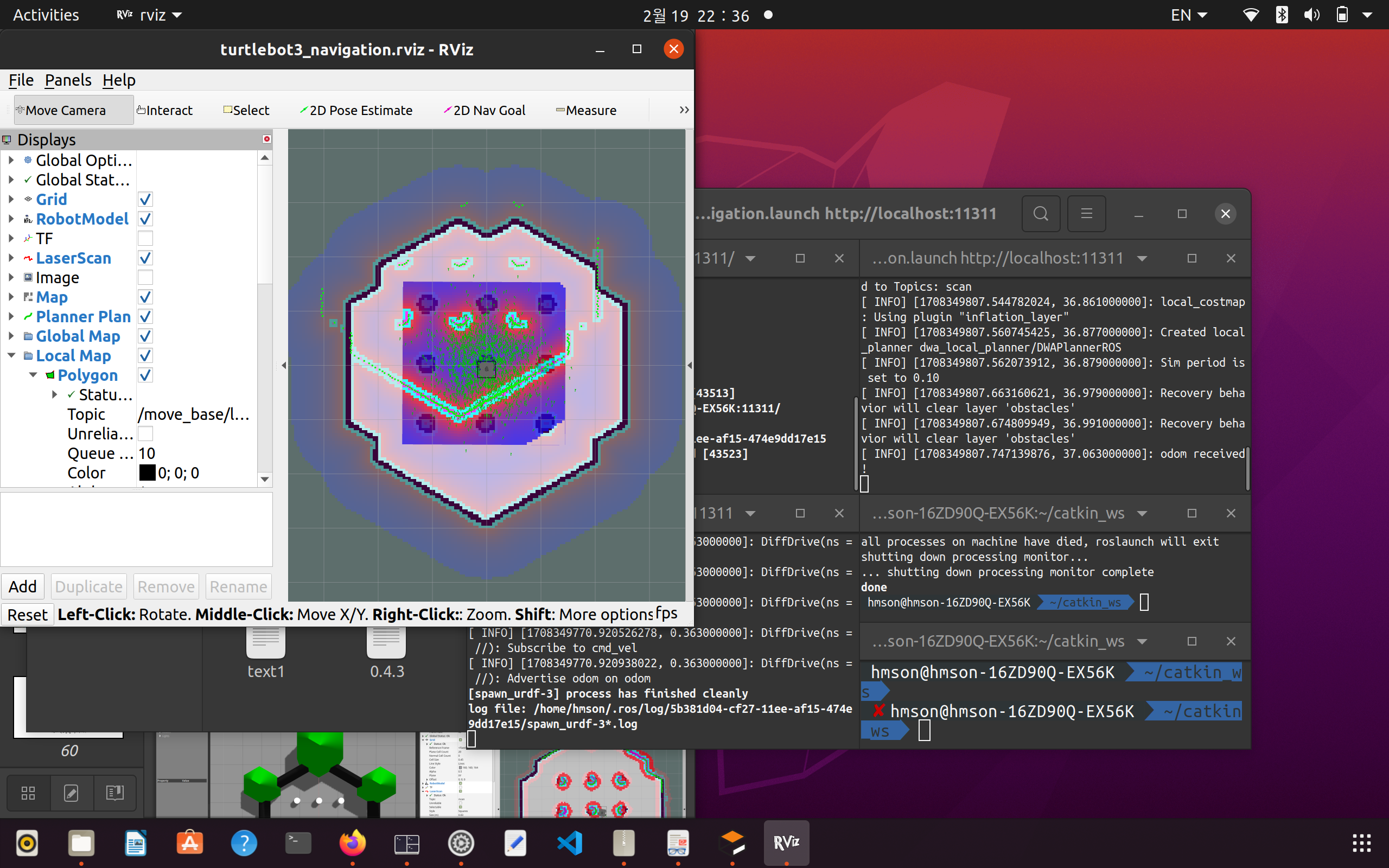This screenshot has height=868, width=1389.
Task: Click the volume tray icon
Action: pyautogui.click(x=1311, y=15)
